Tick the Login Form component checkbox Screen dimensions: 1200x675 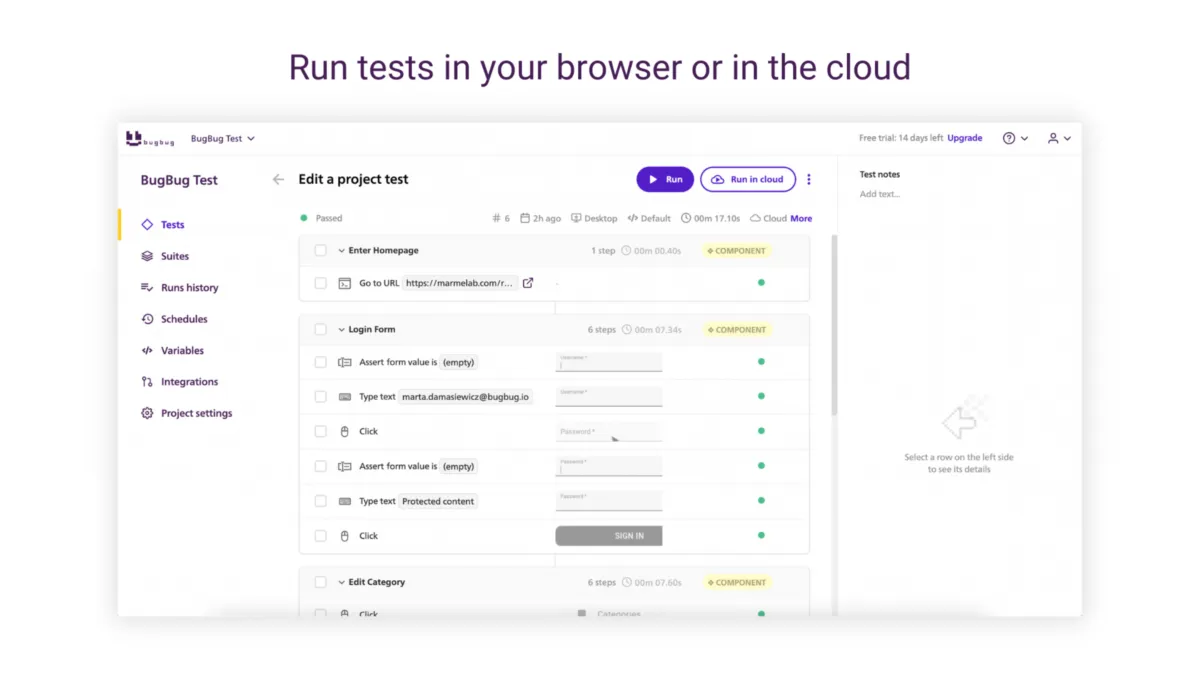(x=320, y=329)
